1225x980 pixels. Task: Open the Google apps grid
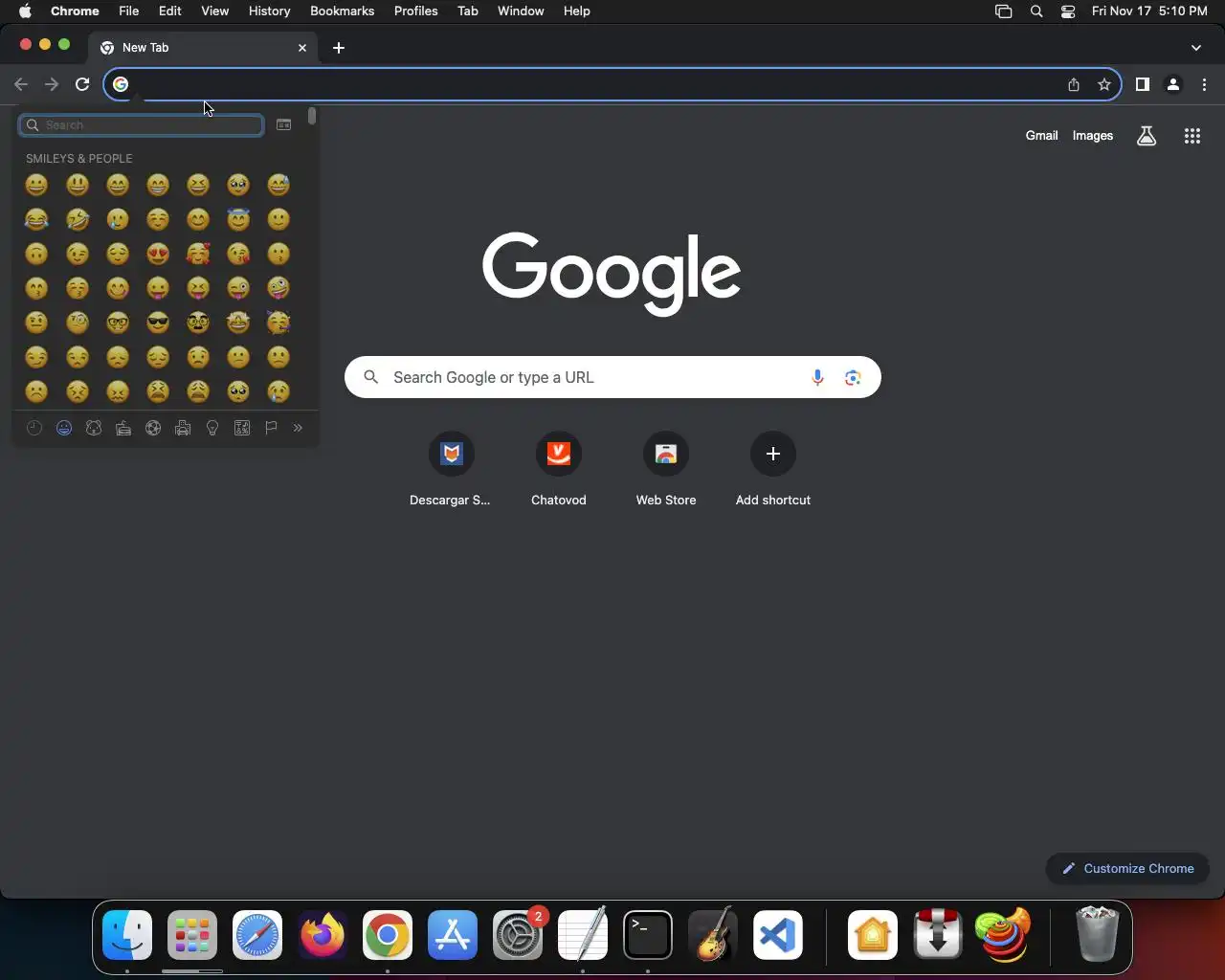pos(1192,136)
